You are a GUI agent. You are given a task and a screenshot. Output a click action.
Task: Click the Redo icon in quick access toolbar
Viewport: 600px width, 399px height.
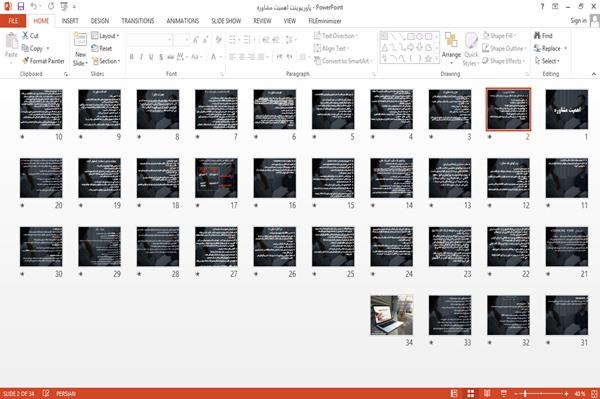point(51,7)
